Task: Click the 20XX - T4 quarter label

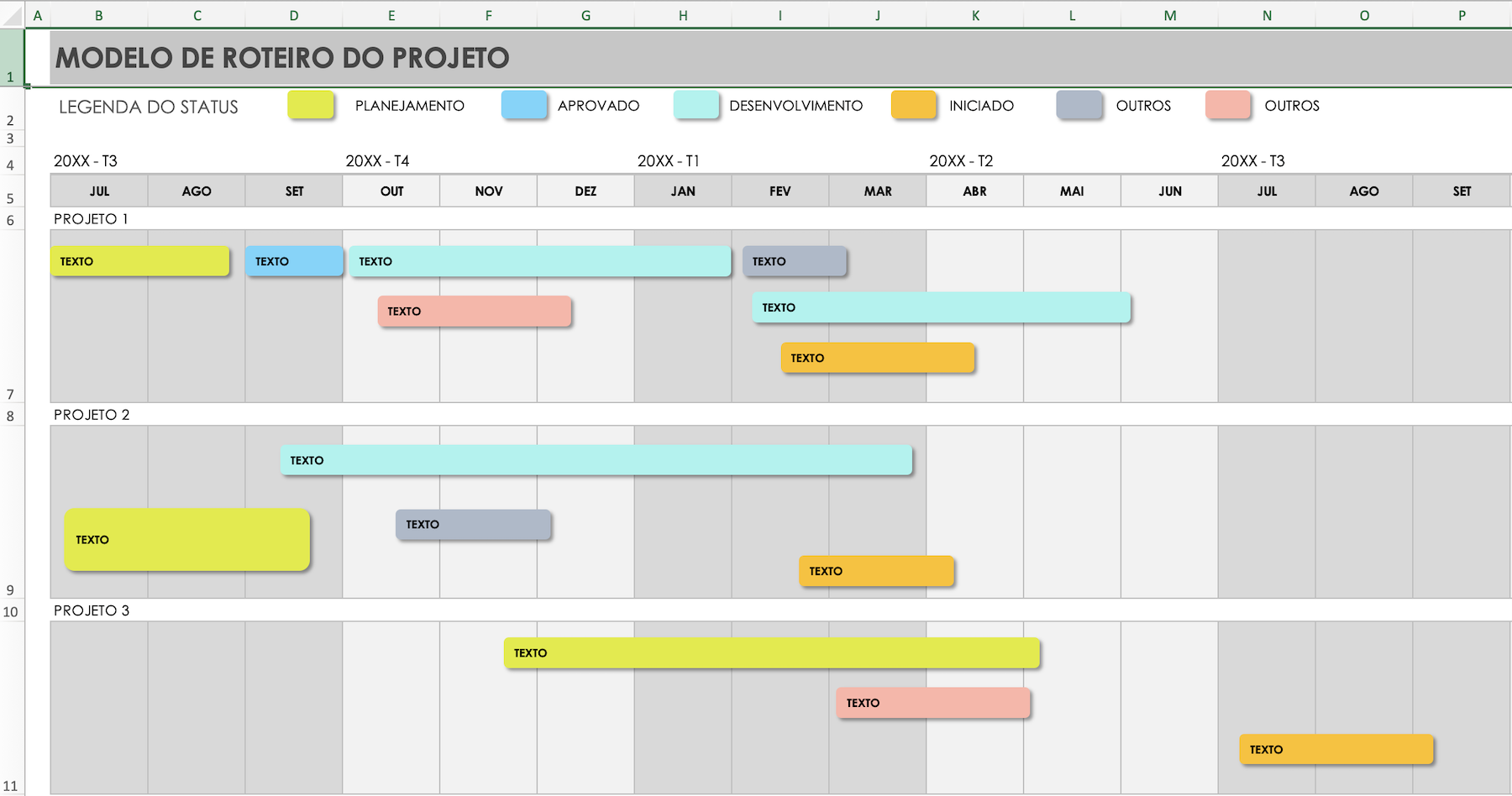Action: pos(378,160)
